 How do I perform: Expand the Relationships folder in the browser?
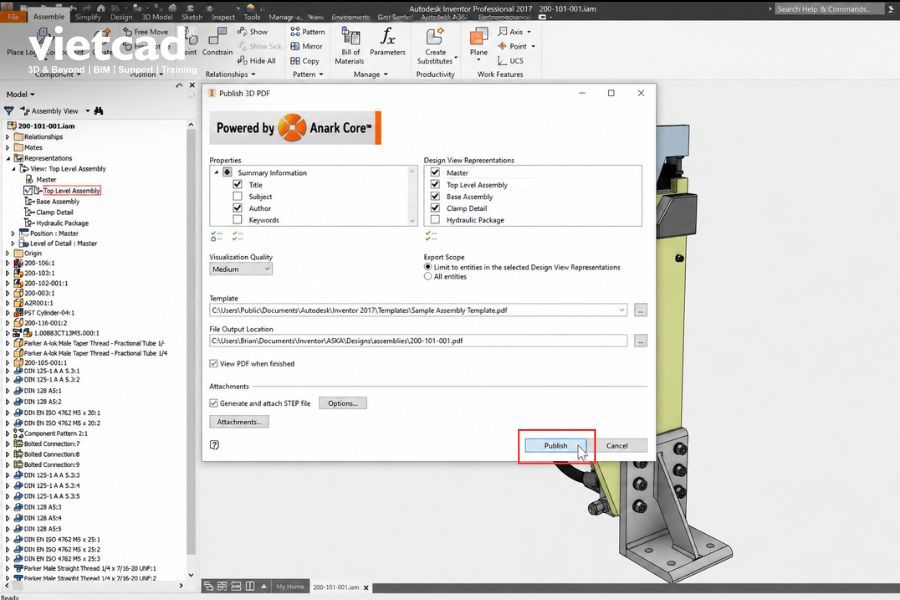pyautogui.click(x=7, y=137)
